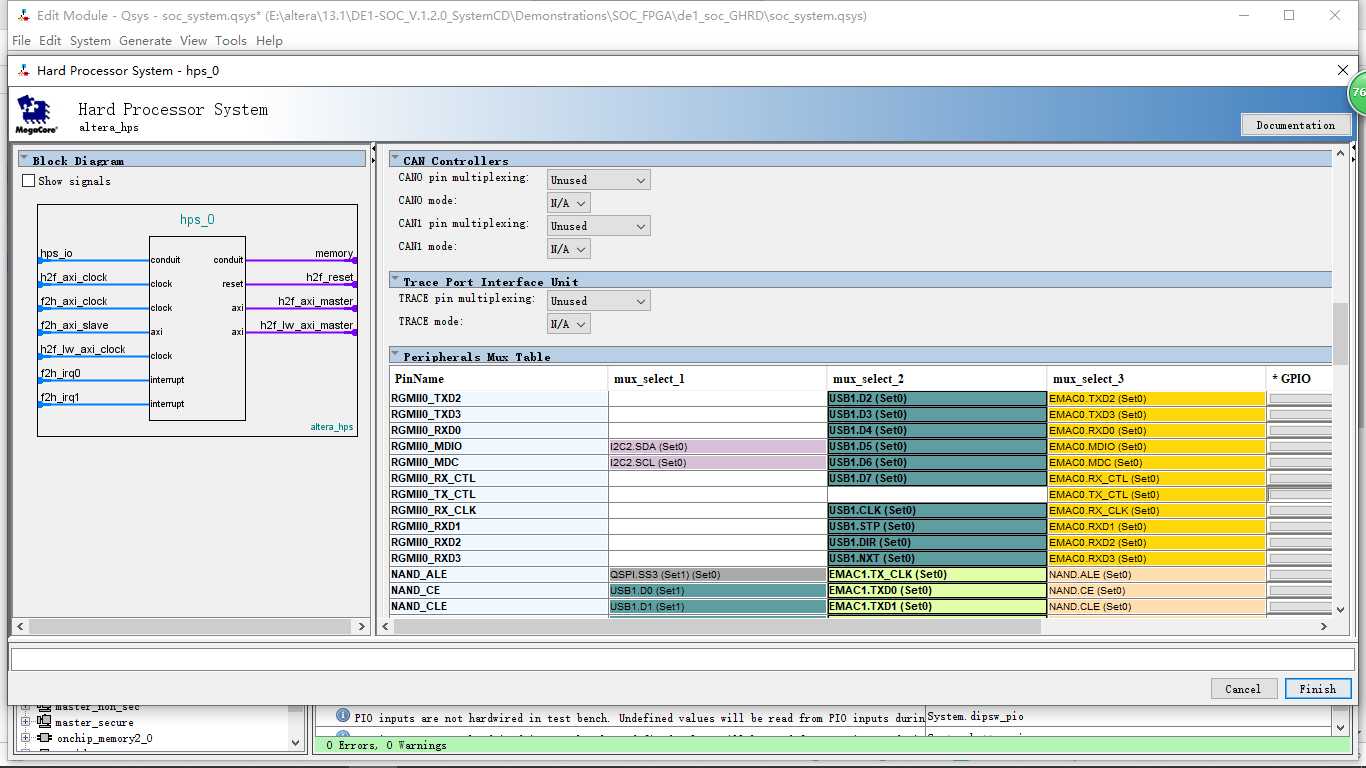The width and height of the screenshot is (1366, 768).
Task: Select USB1.NXT (Set0) mux cell
Action: point(937,558)
